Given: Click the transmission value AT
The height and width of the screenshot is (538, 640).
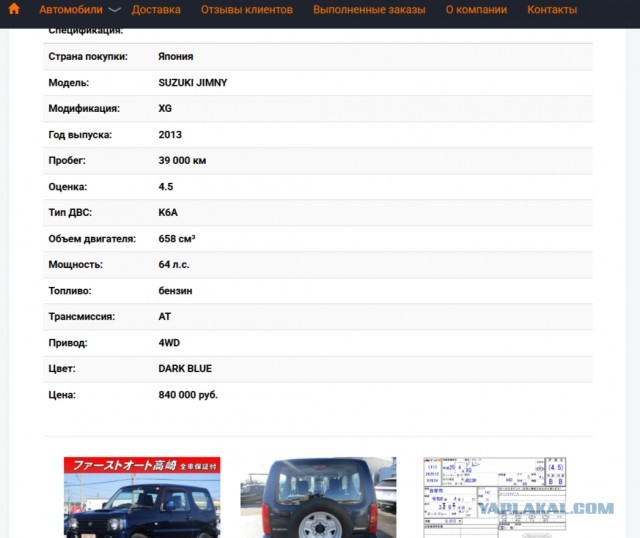Looking at the screenshot, I should pos(164,316).
